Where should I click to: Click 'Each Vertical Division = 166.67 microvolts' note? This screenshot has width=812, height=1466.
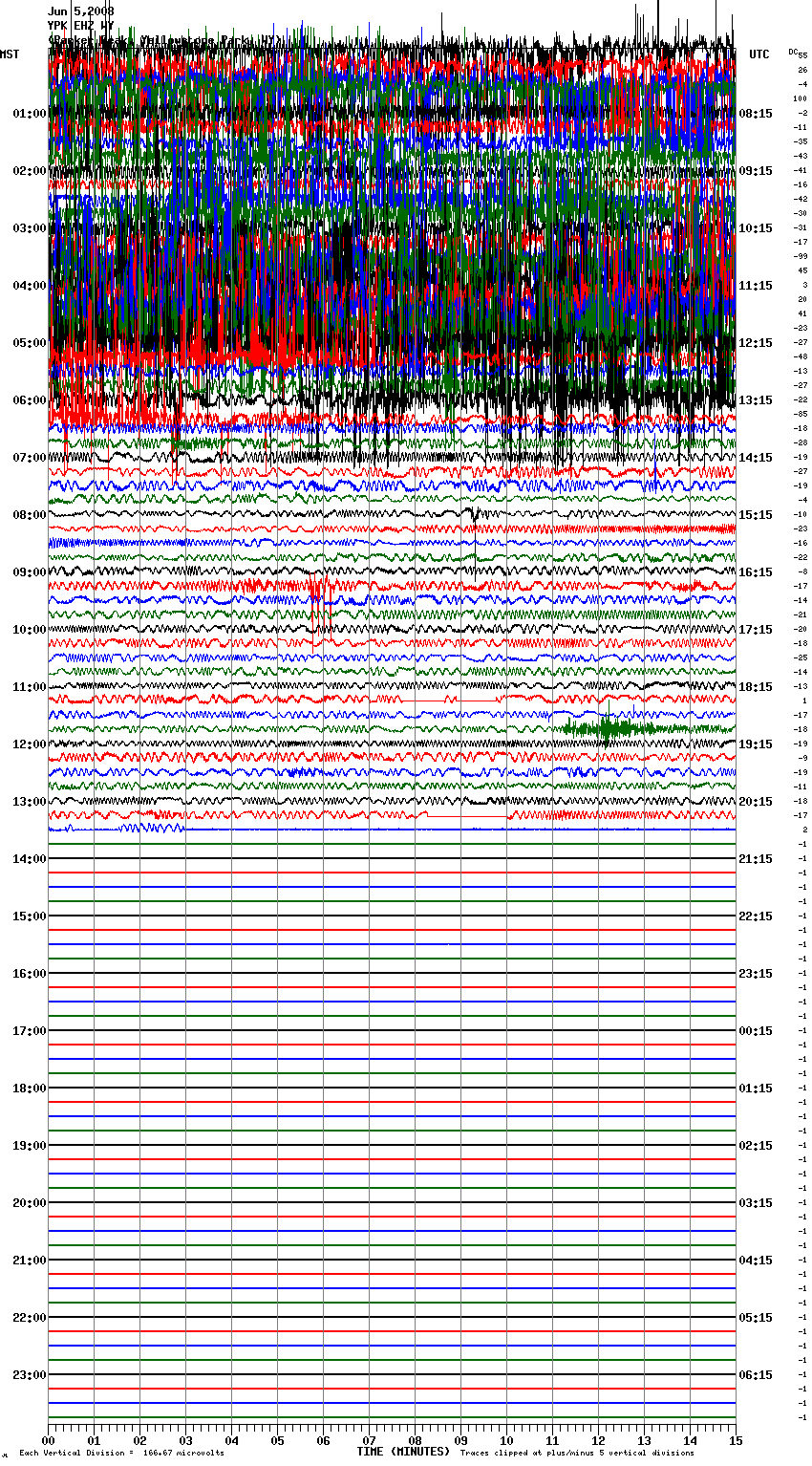[121, 1453]
